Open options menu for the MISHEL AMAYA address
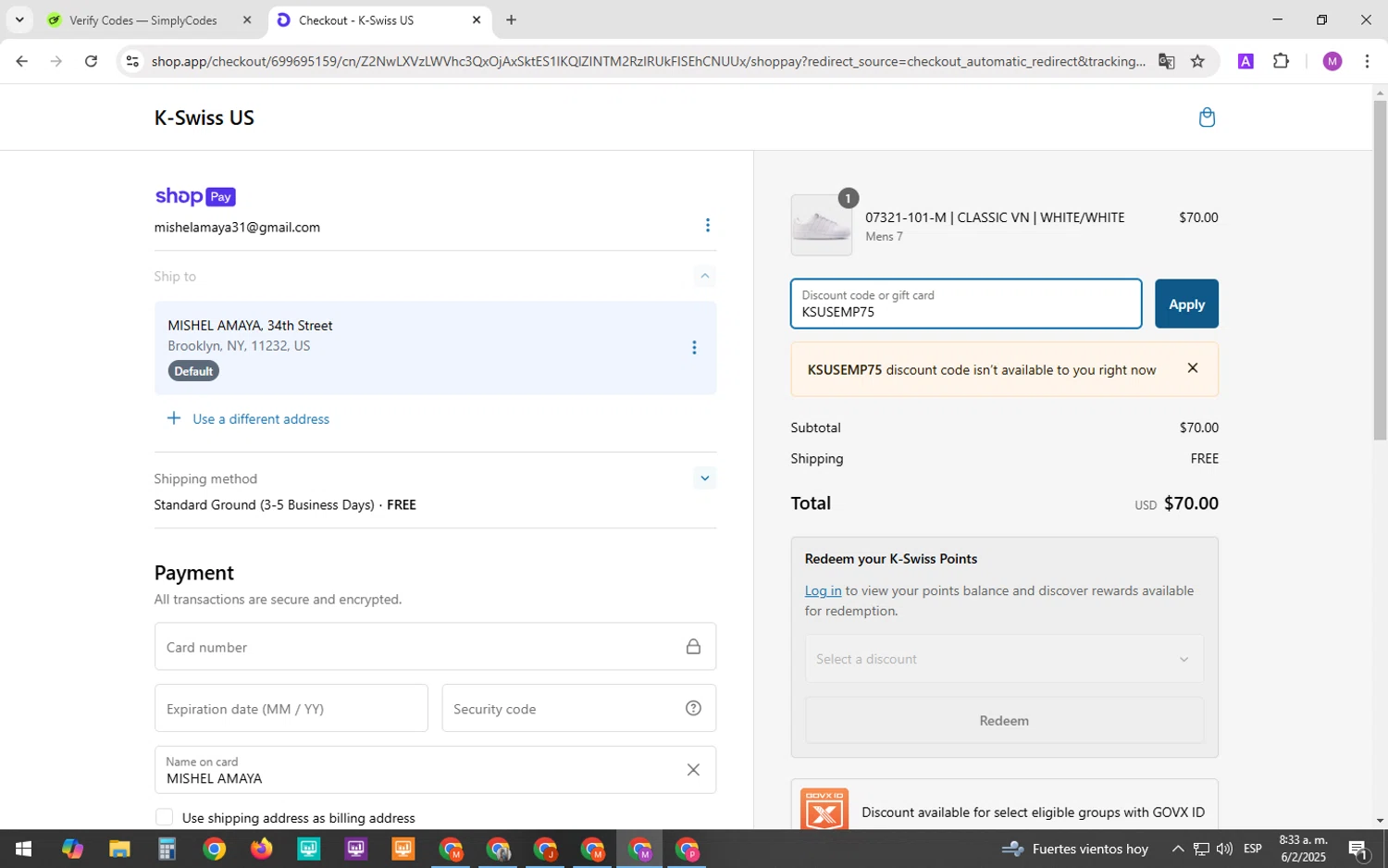Image resolution: width=1388 pixels, height=868 pixels. tap(694, 348)
